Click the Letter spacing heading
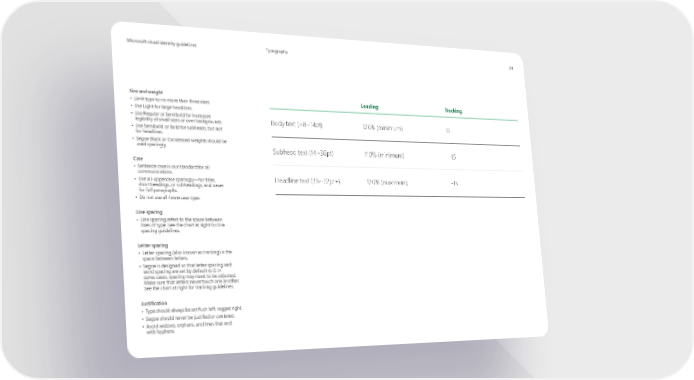 pyautogui.click(x=153, y=246)
